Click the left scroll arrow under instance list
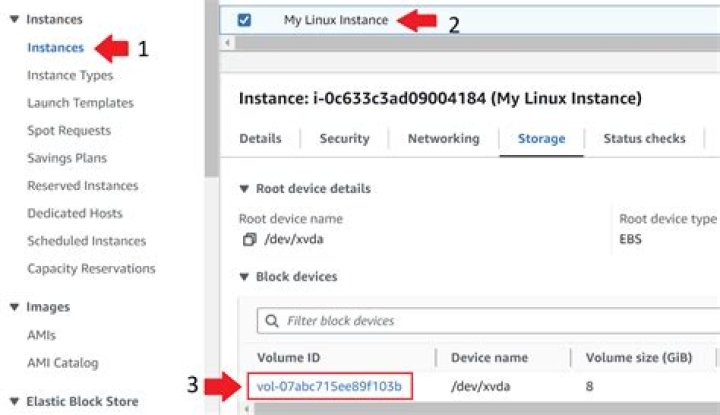This screenshot has height=415, width=720. pyautogui.click(x=227, y=43)
